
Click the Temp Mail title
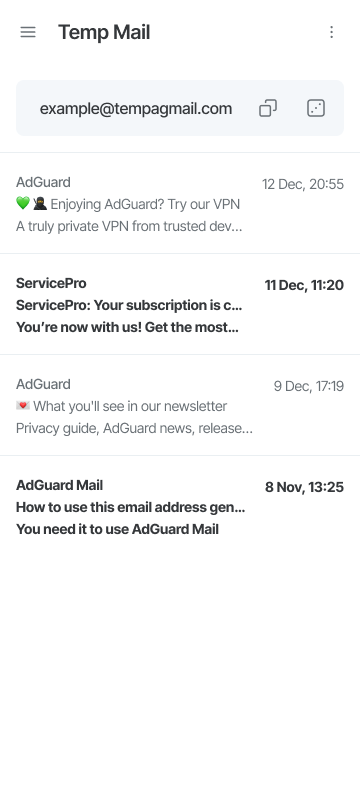click(x=104, y=32)
